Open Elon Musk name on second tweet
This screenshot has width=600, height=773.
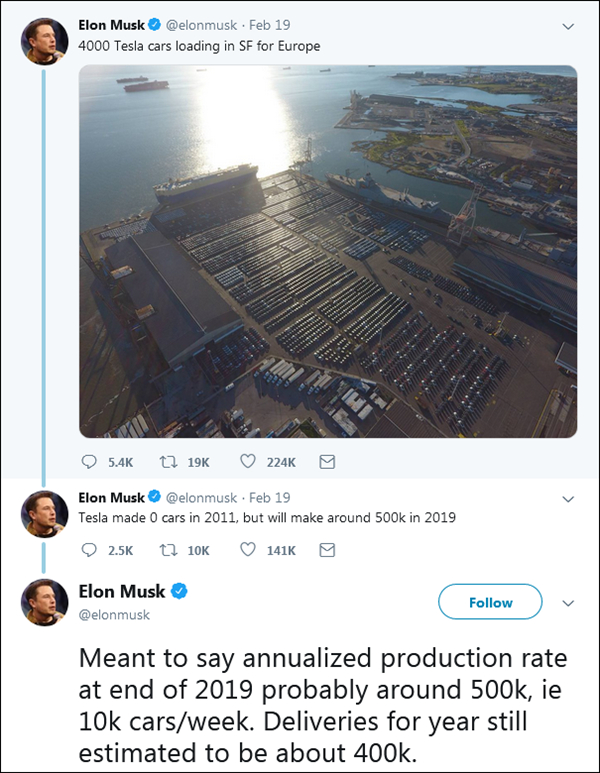pyautogui.click(x=112, y=497)
